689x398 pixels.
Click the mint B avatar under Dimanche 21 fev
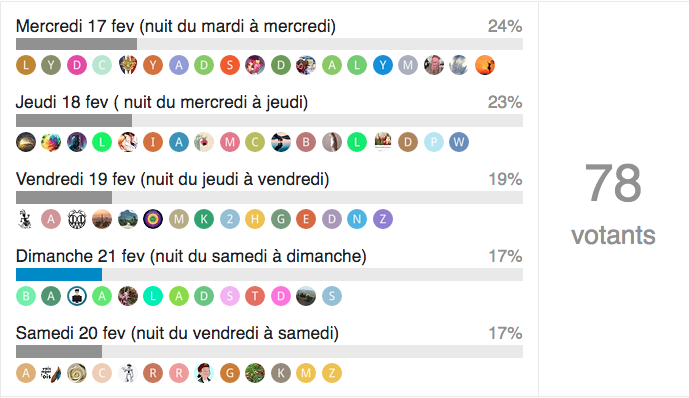[26, 296]
